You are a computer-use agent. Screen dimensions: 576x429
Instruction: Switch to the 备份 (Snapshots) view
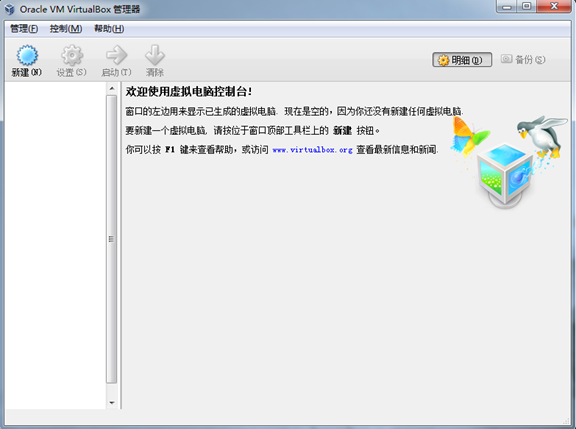coord(523,60)
